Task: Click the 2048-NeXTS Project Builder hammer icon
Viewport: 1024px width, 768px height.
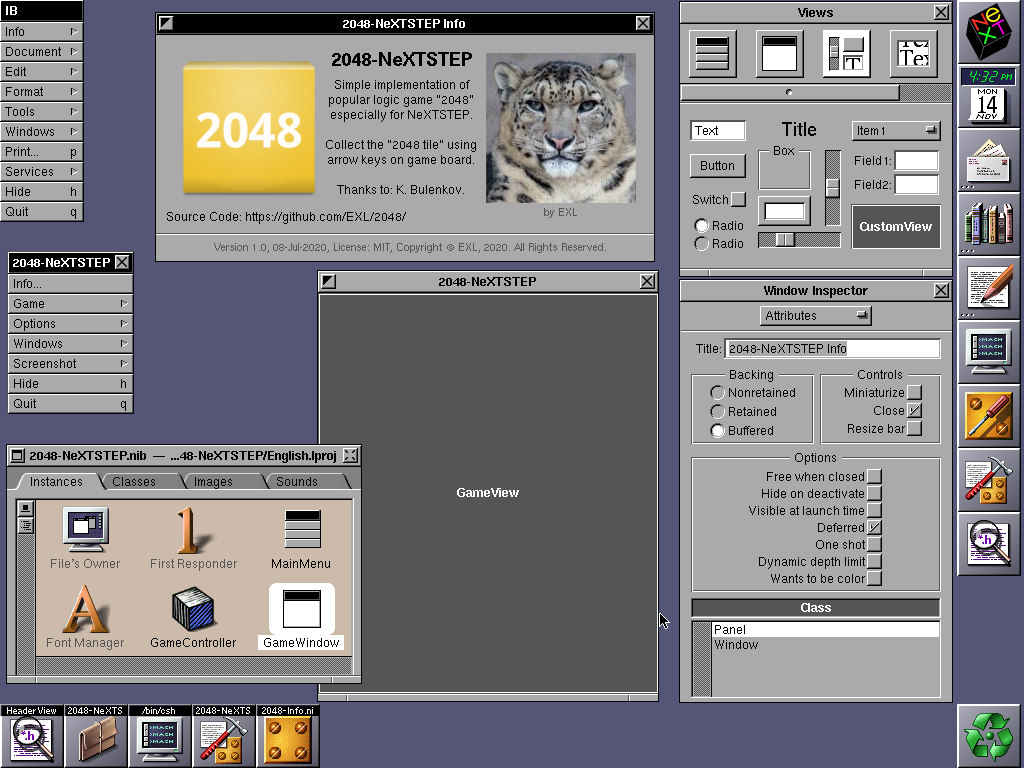Action: (x=224, y=736)
